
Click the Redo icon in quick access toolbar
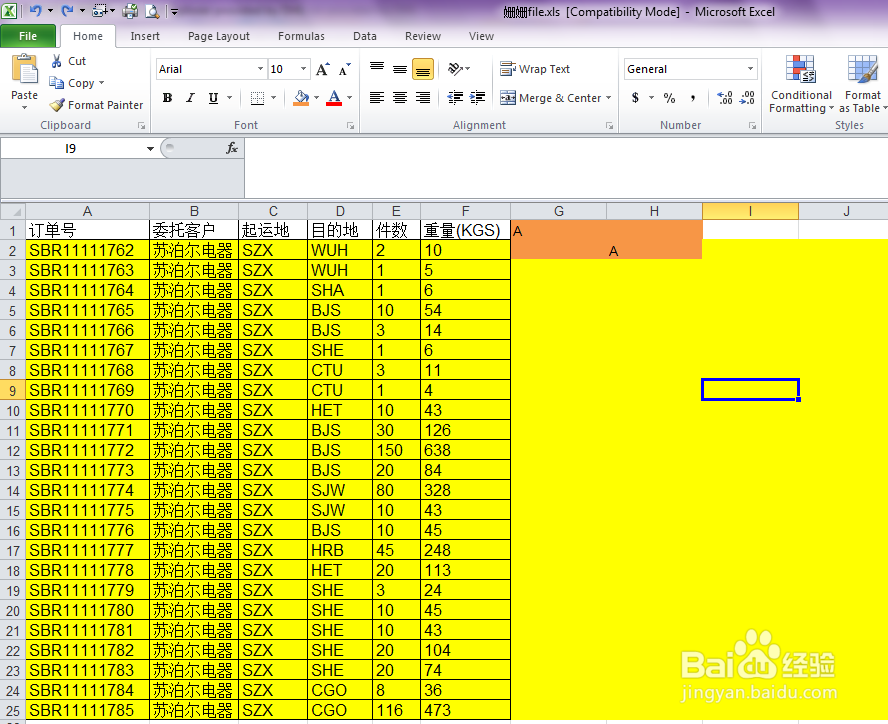click(67, 10)
